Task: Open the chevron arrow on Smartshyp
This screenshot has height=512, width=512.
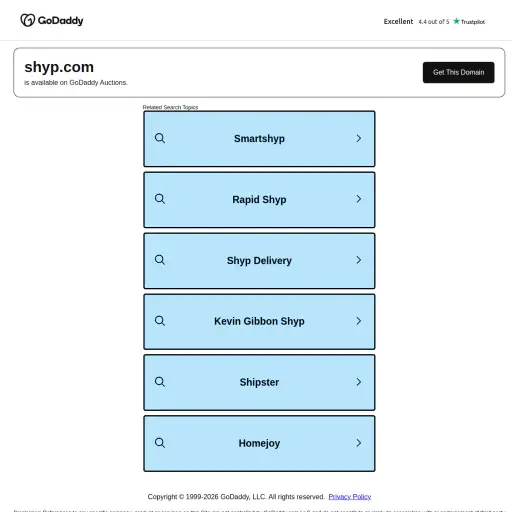Action: click(359, 138)
